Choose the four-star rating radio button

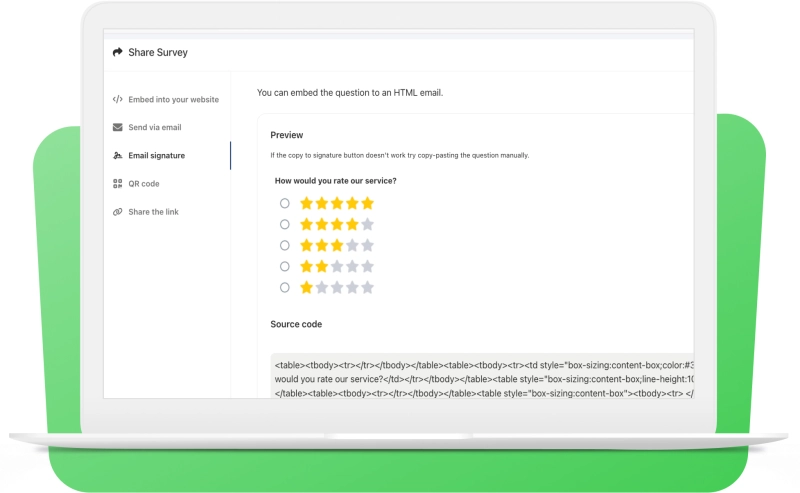coord(285,224)
